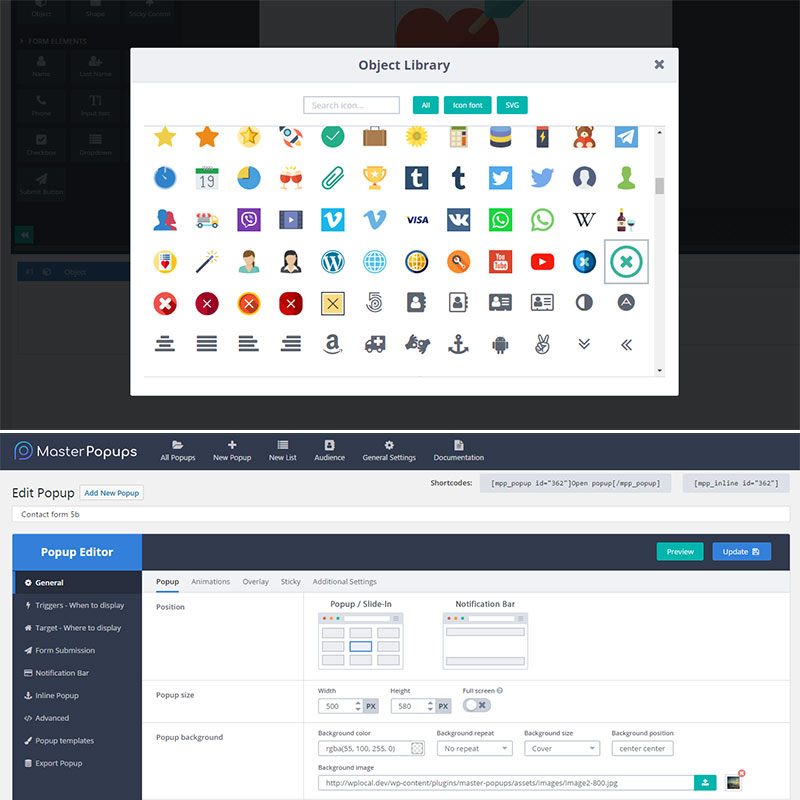Pick the green checkmark circle icon
Viewport: 800px width, 800px height.
[x=333, y=136]
